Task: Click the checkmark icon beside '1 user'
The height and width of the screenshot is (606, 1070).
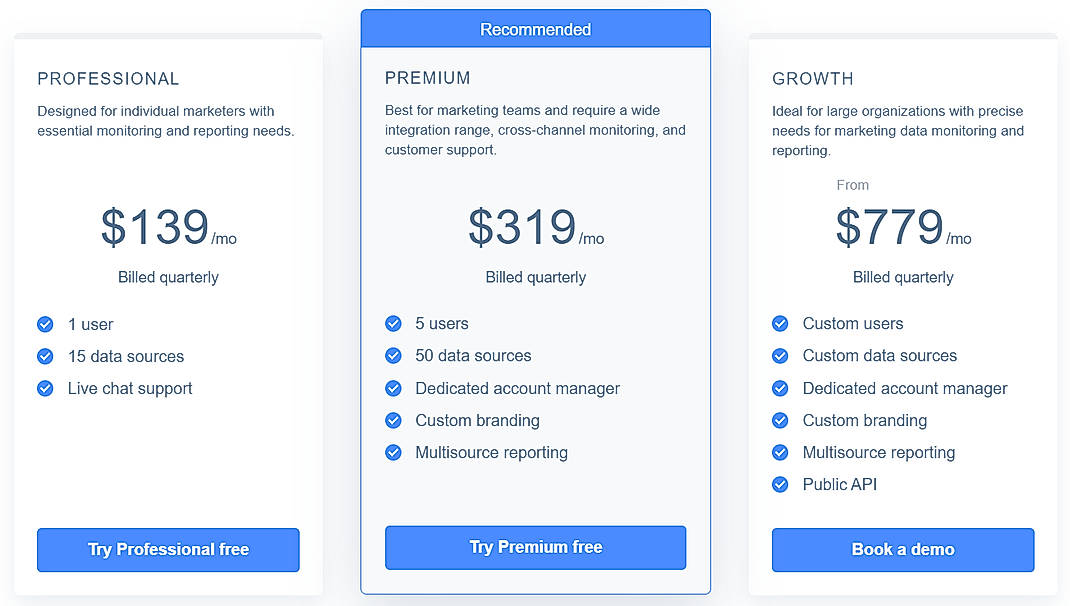Action: tap(45, 324)
